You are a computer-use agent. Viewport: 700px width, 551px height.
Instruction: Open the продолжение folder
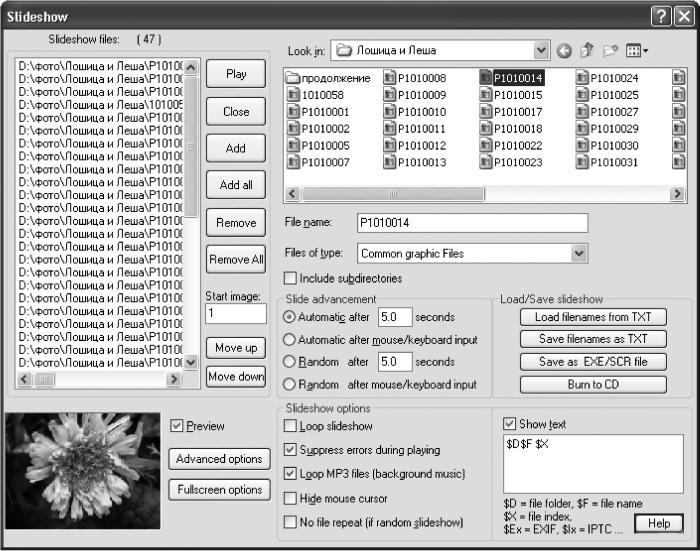tap(329, 78)
